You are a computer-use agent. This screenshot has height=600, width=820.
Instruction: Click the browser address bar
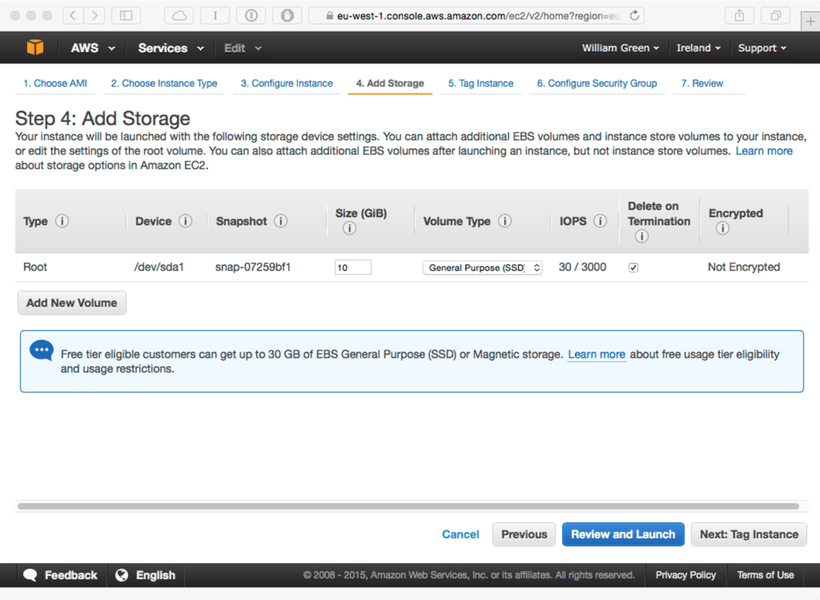pos(476,16)
